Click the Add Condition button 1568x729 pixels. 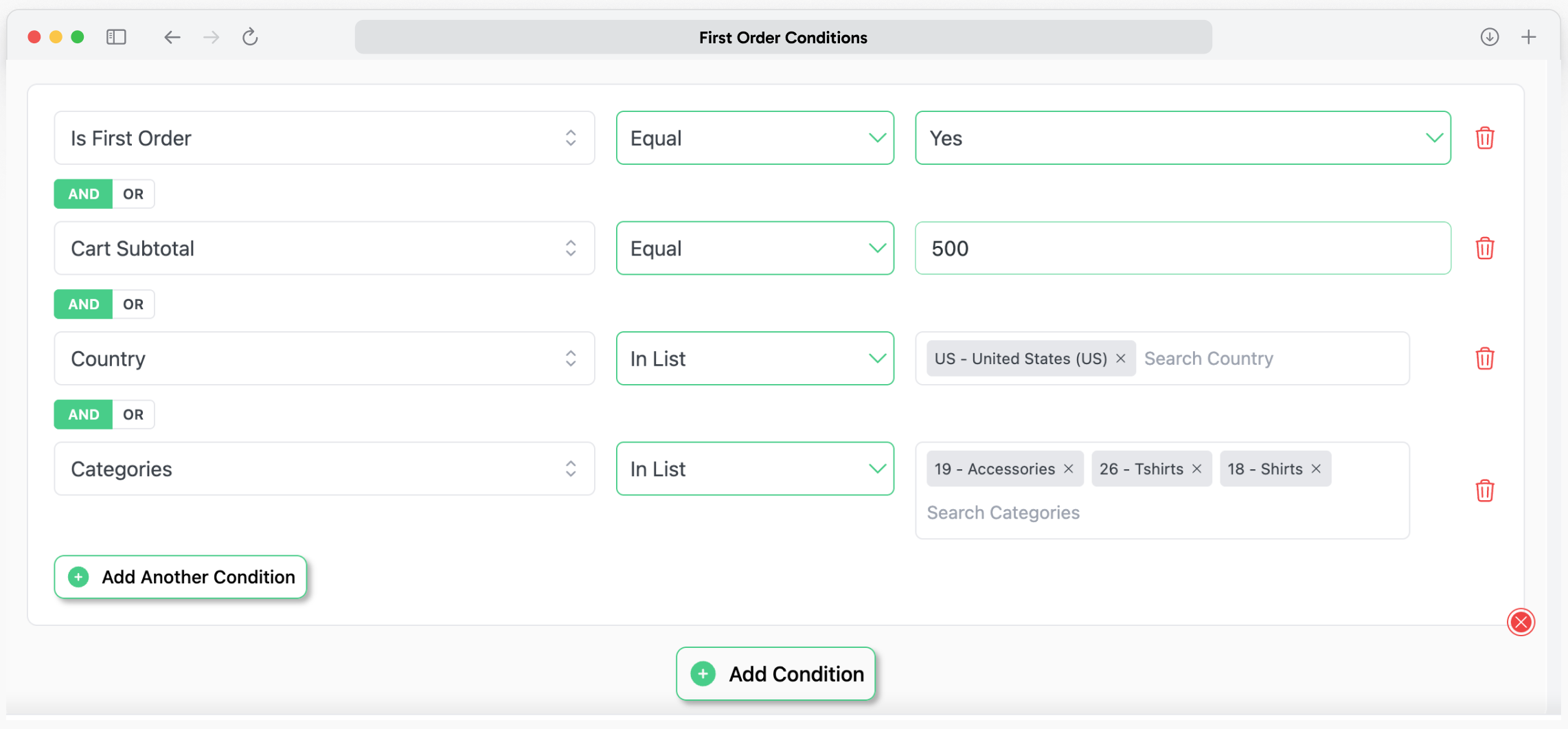tap(775, 674)
